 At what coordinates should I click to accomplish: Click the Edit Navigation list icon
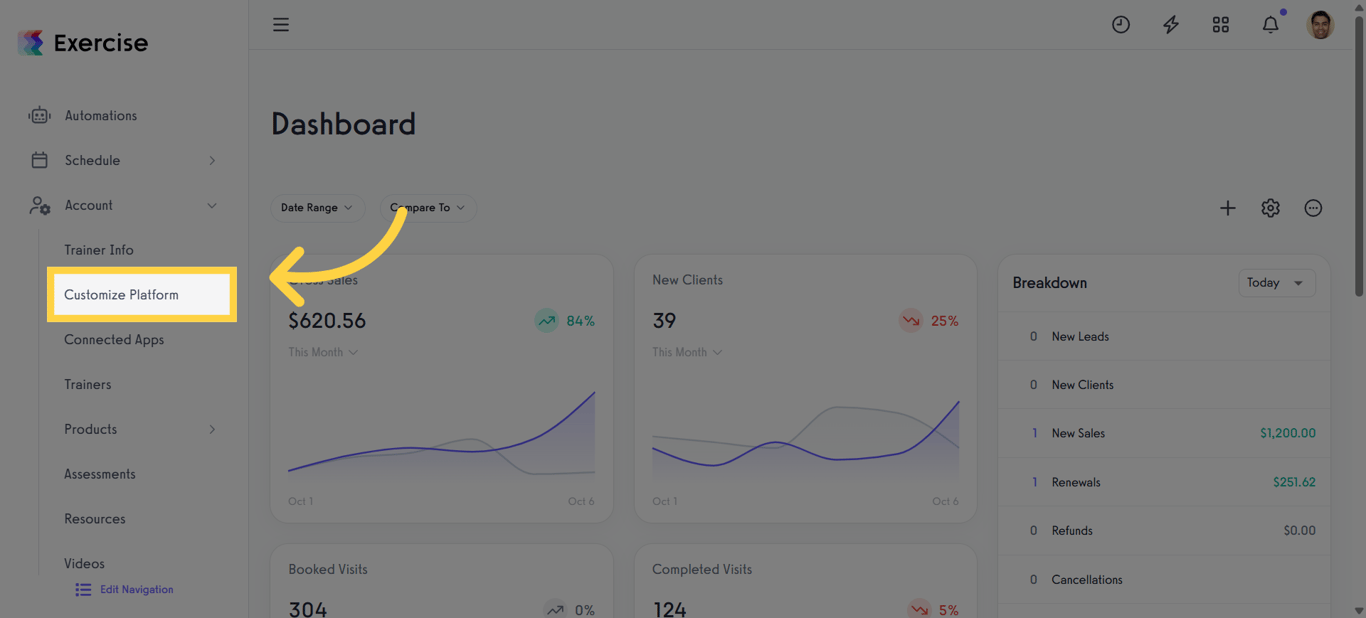[83, 590]
